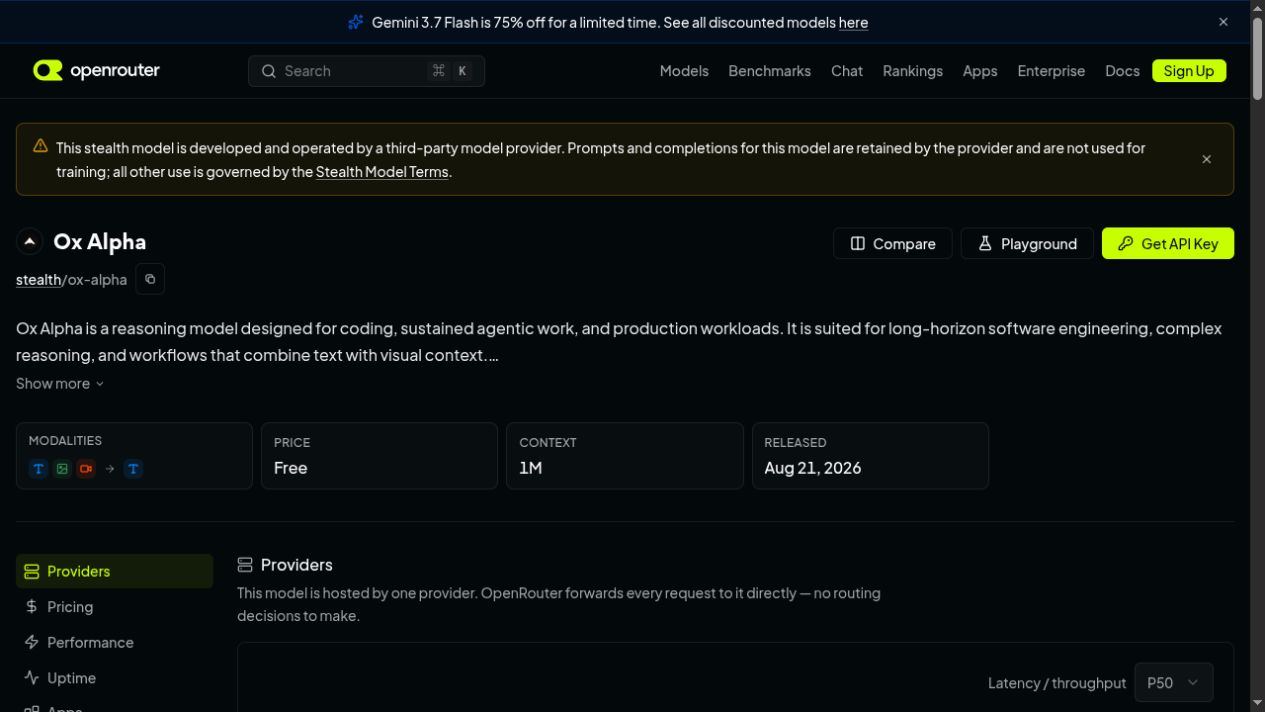Open the Enterprise page
This screenshot has height=712, width=1265.
[1051, 71]
